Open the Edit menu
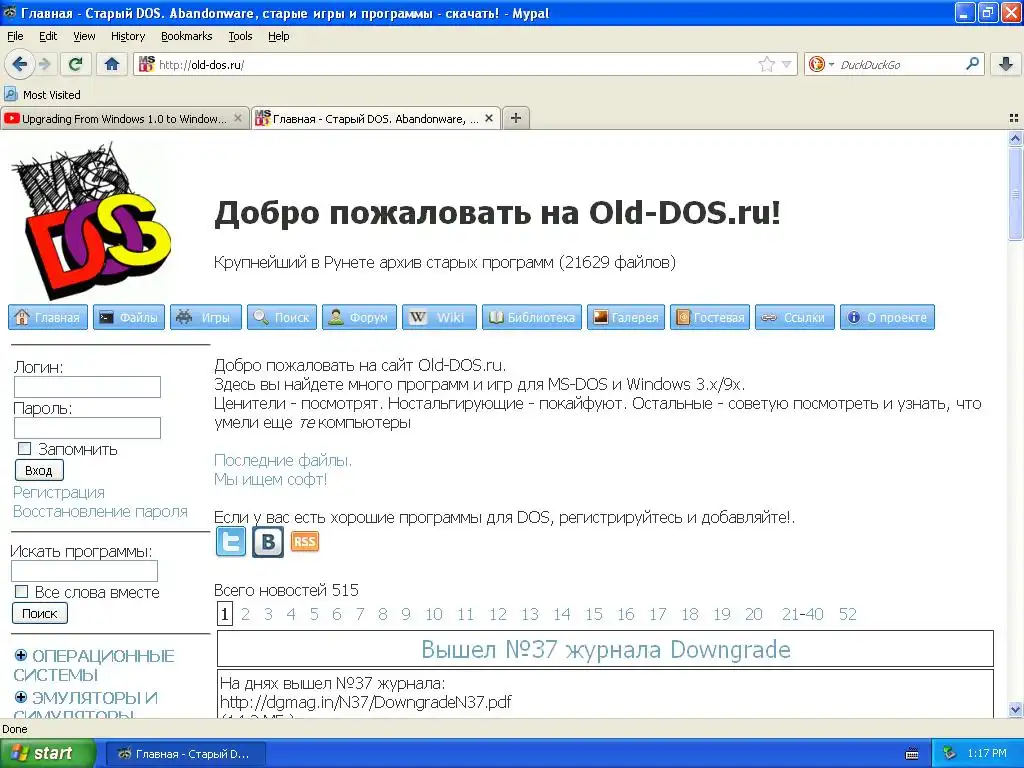 [x=48, y=36]
